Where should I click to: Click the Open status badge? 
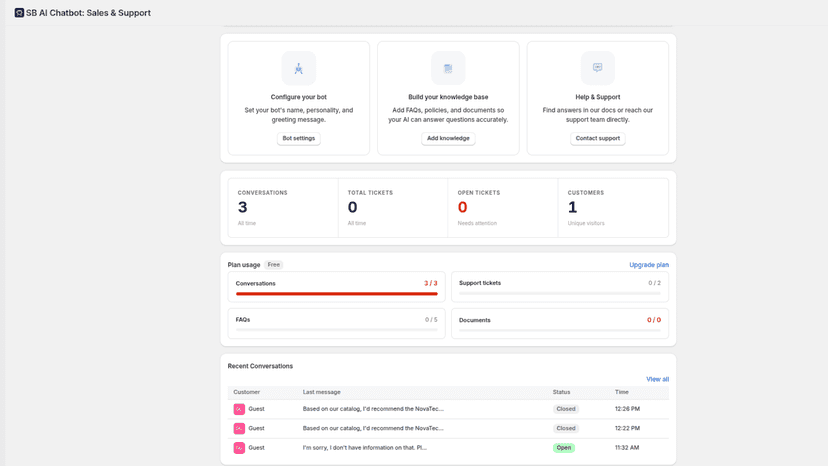[563, 448]
